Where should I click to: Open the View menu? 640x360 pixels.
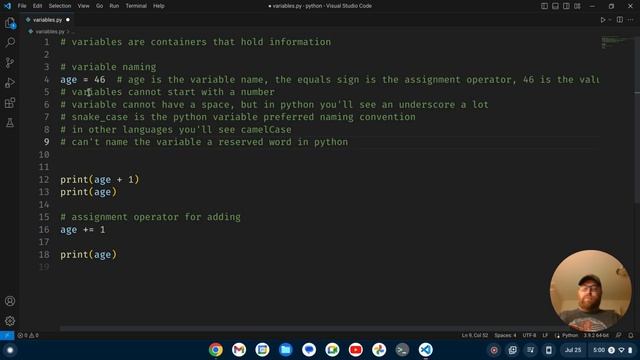tap(83, 6)
